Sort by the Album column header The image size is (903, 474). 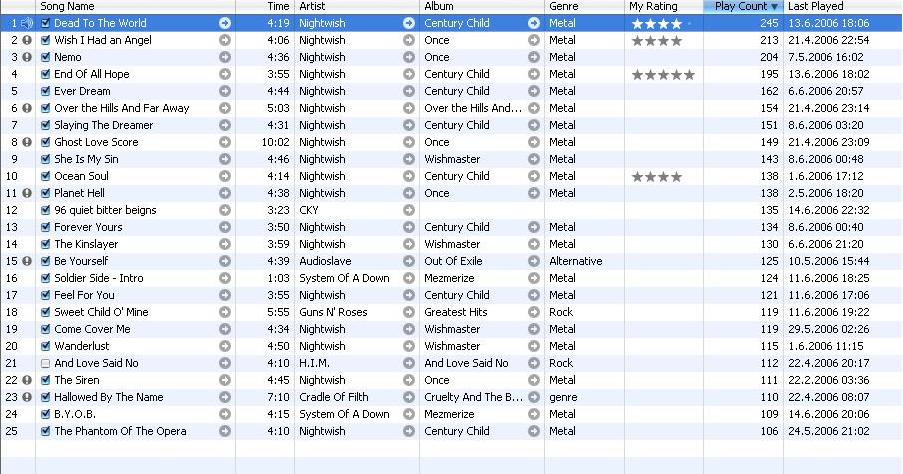[482, 6]
